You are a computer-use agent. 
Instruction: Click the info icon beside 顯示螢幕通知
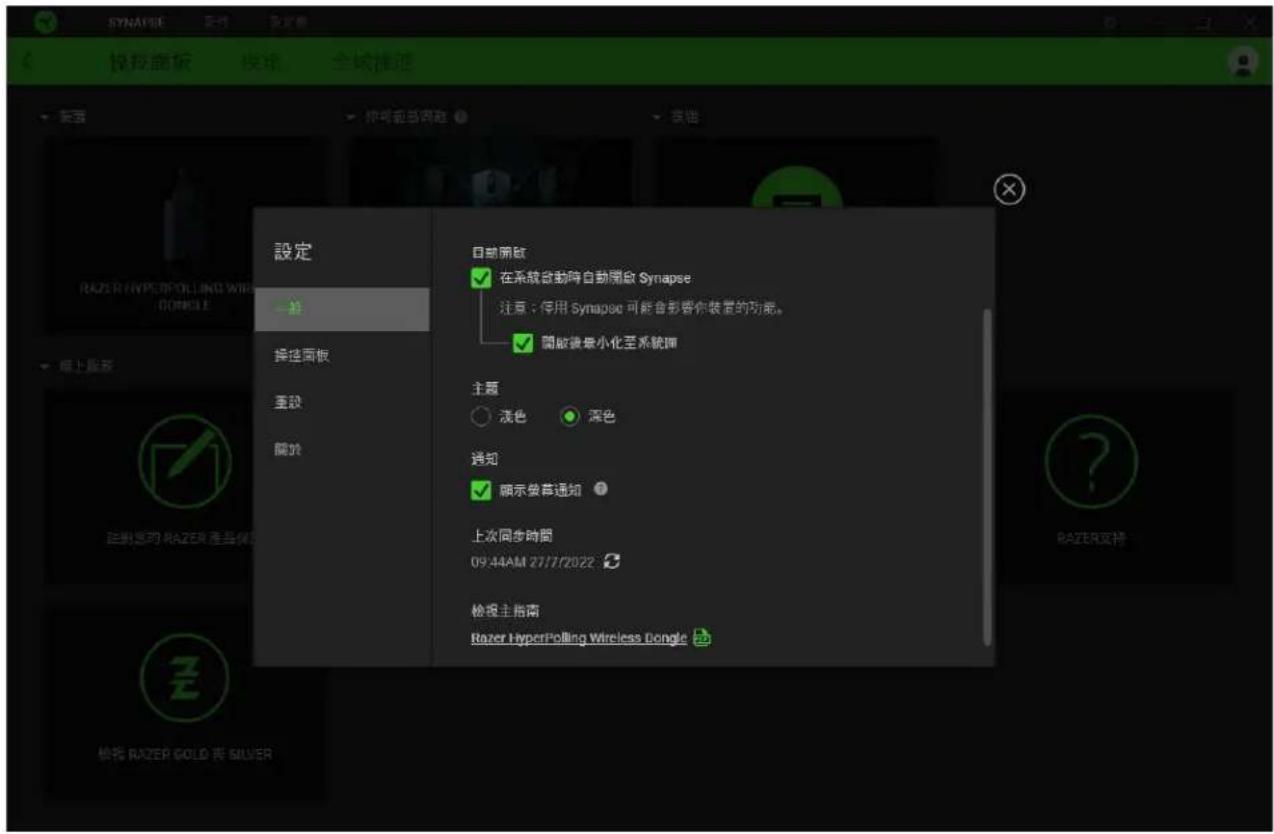601,489
